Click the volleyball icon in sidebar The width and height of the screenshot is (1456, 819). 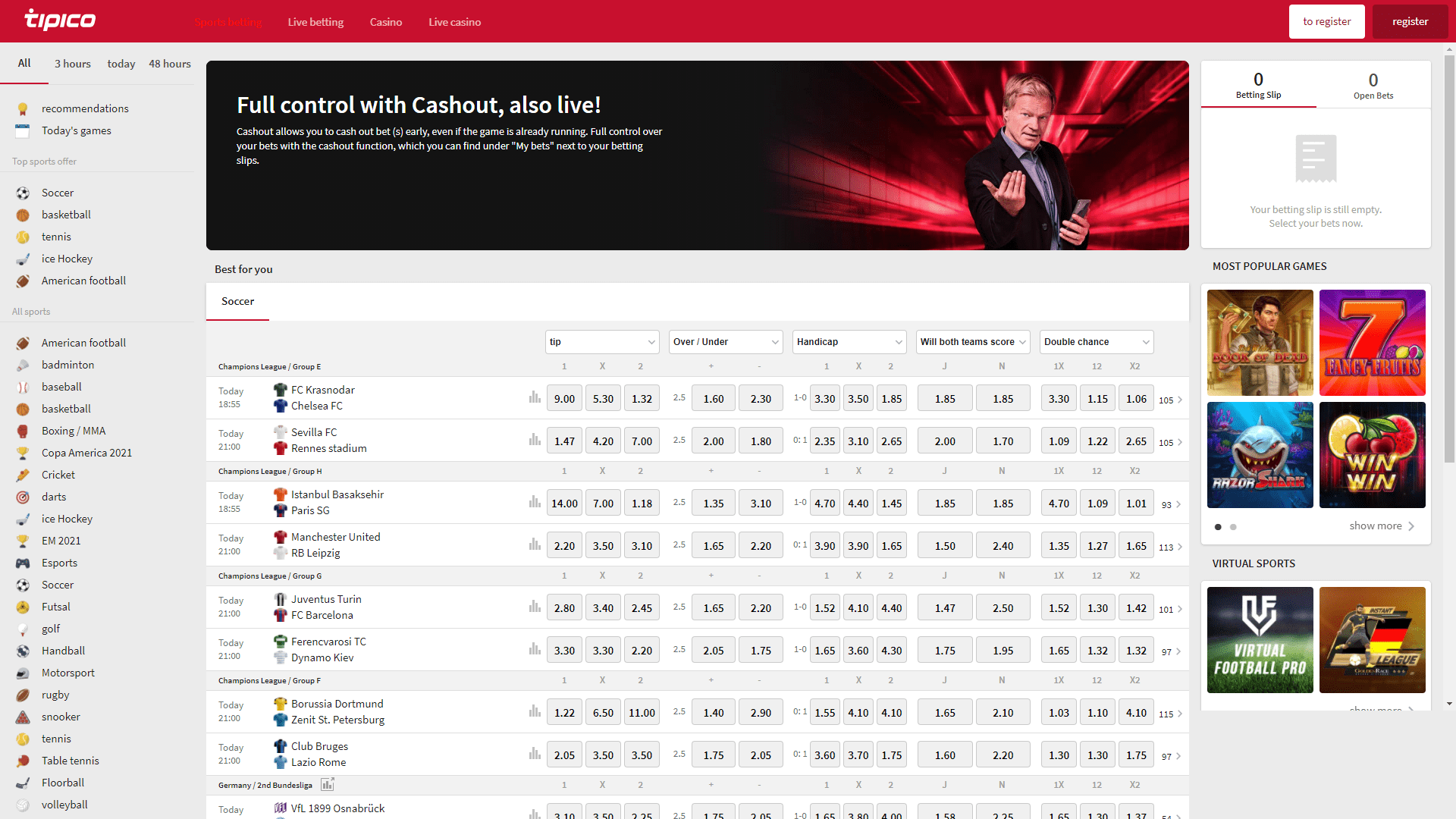pos(23,805)
